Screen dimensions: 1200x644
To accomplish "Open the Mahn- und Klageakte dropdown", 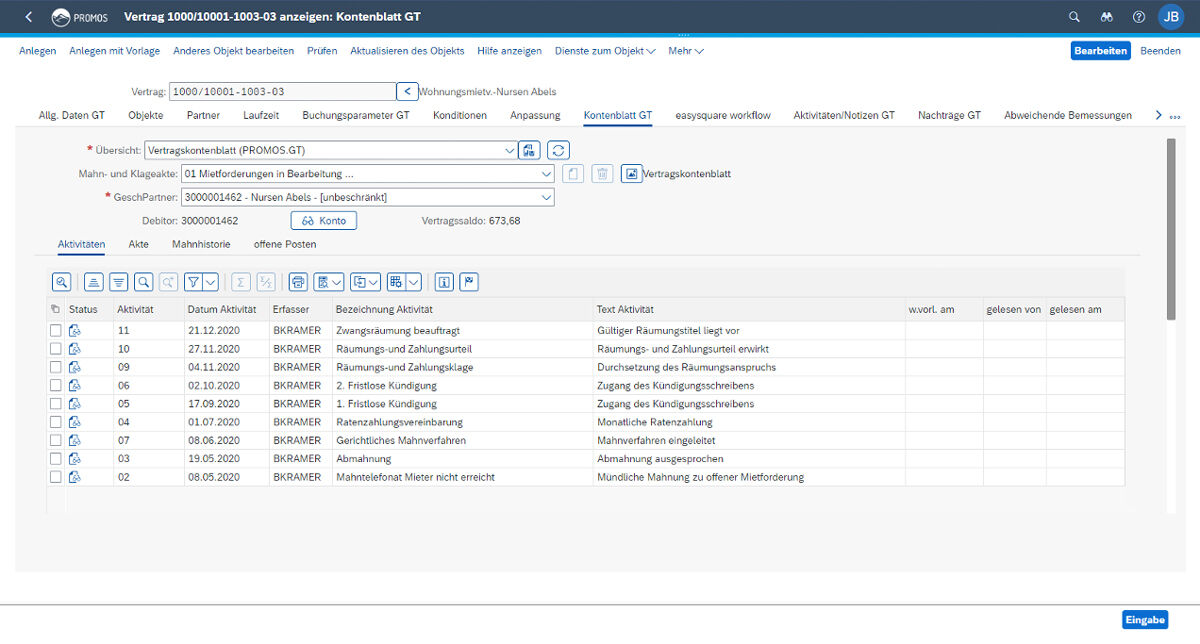I will [x=546, y=174].
